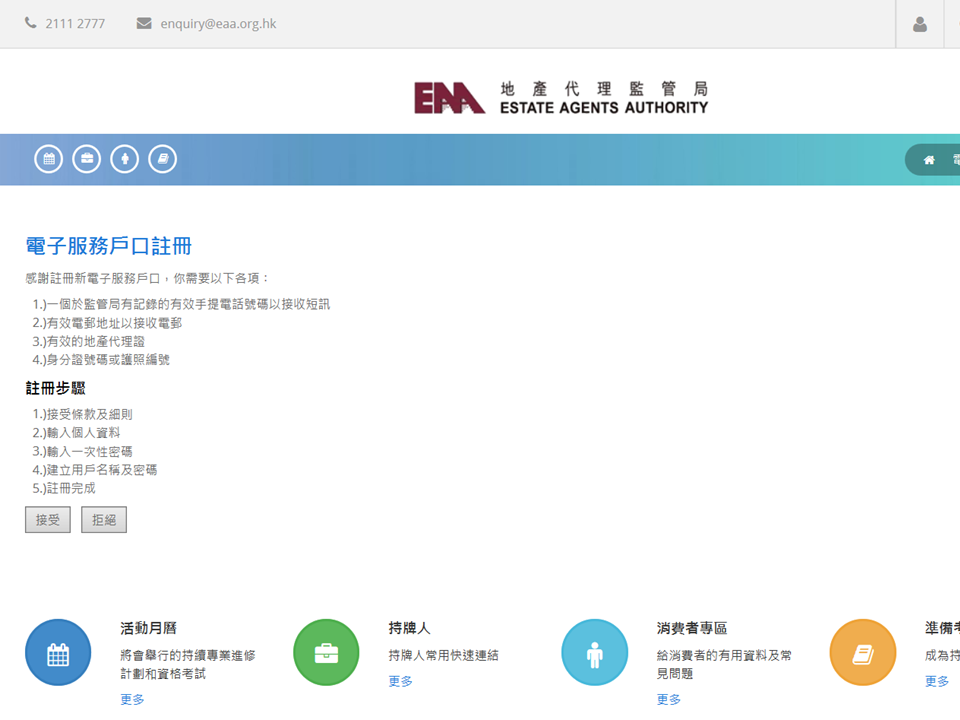This screenshot has width=960, height=720.
Task: Click the large orange book circle icon
Action: pos(863,653)
